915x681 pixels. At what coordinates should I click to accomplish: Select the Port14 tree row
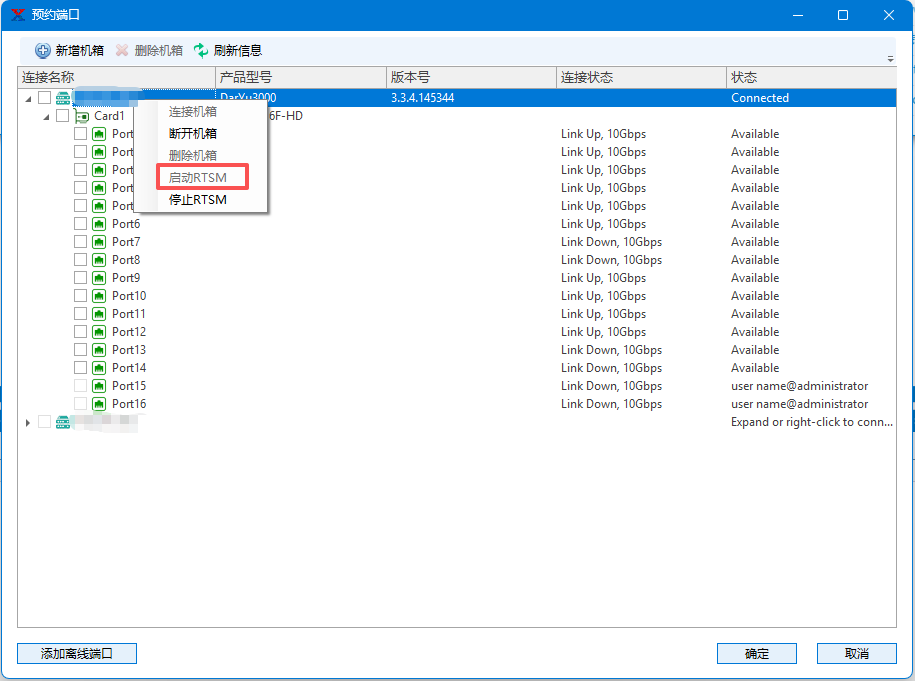point(129,368)
